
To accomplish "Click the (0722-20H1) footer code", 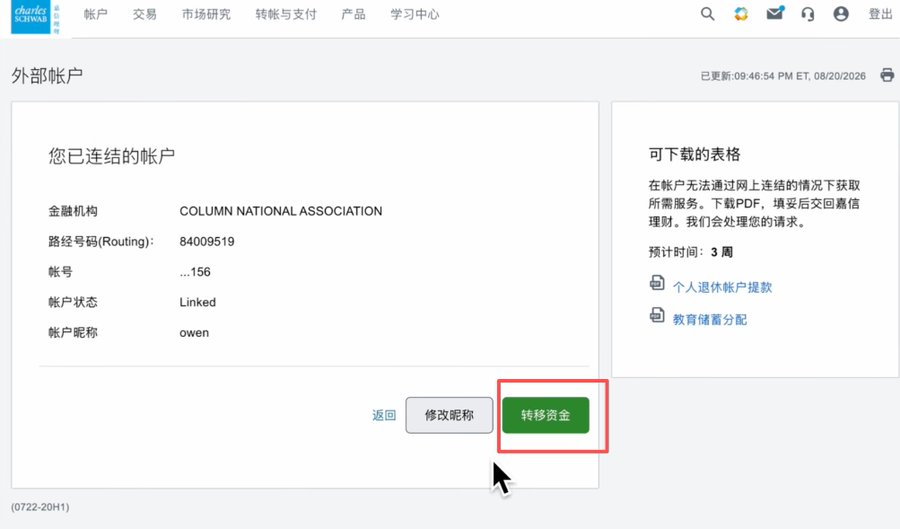I will 40,507.
